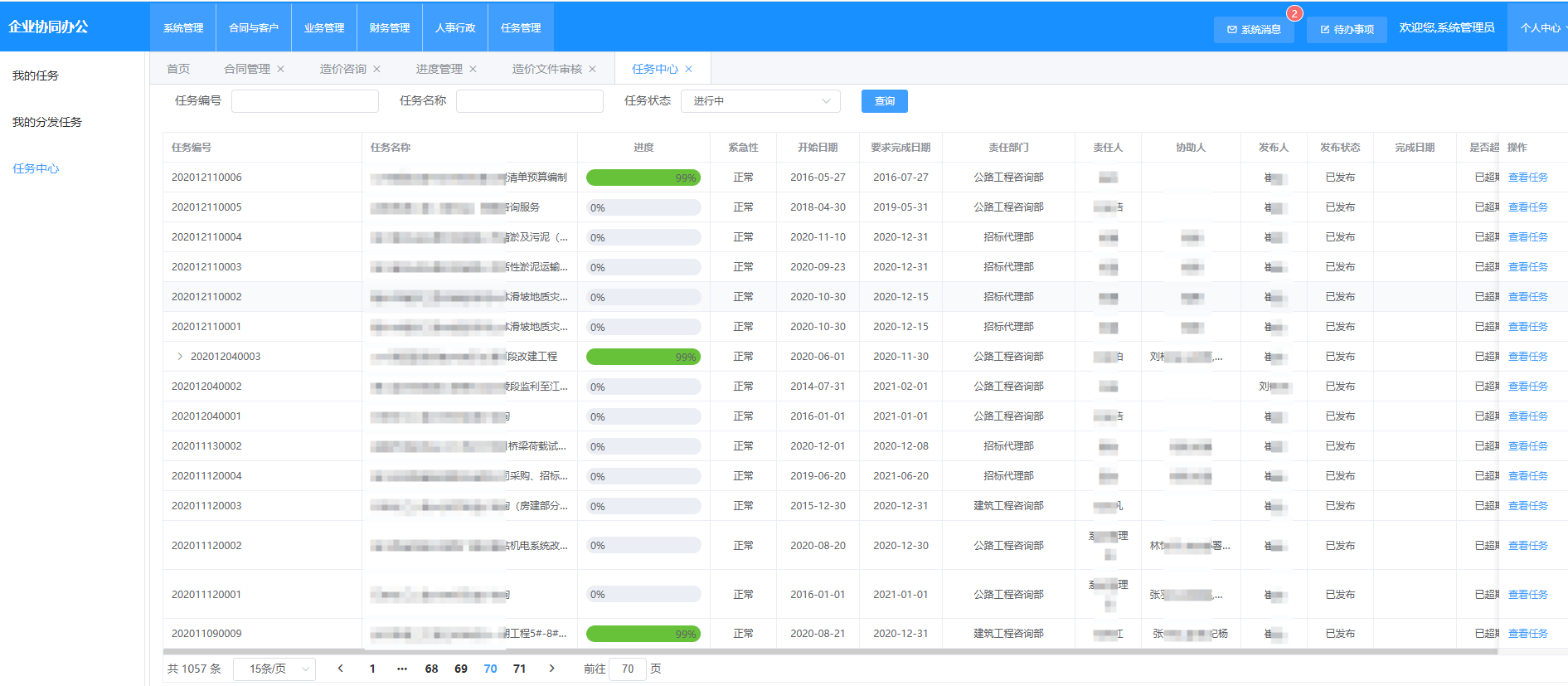Open the 15条/页 page size dropdown
This screenshot has width=1568, height=686.
click(274, 669)
